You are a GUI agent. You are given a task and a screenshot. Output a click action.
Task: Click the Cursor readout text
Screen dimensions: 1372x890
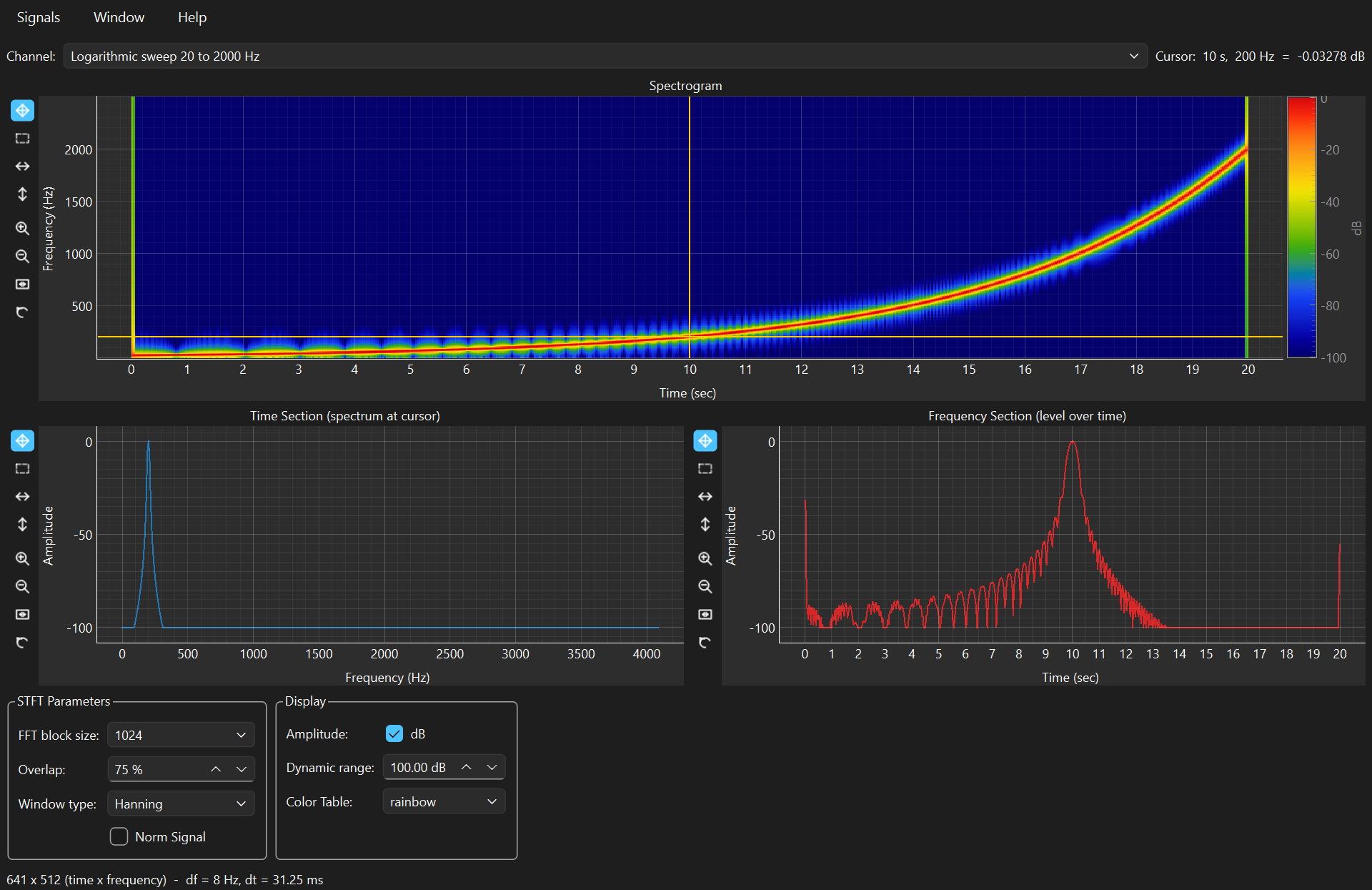click(1260, 56)
